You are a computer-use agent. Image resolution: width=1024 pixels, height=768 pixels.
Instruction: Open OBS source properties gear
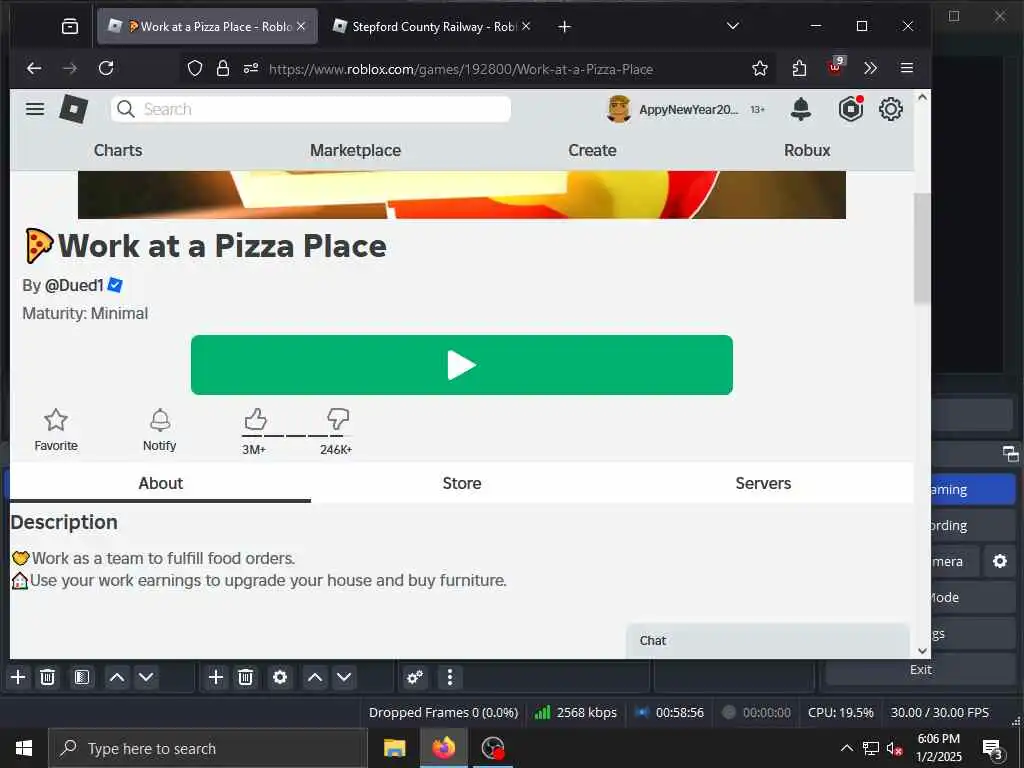click(280, 677)
